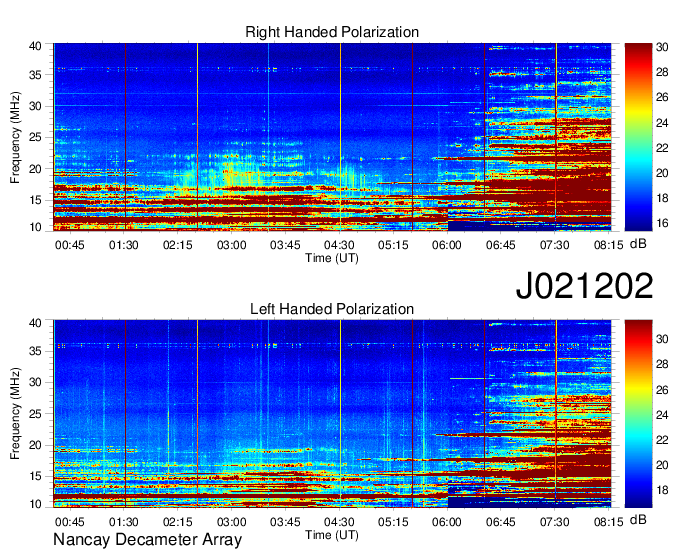Click the Left Handed plot's color scale bar

coord(638,414)
